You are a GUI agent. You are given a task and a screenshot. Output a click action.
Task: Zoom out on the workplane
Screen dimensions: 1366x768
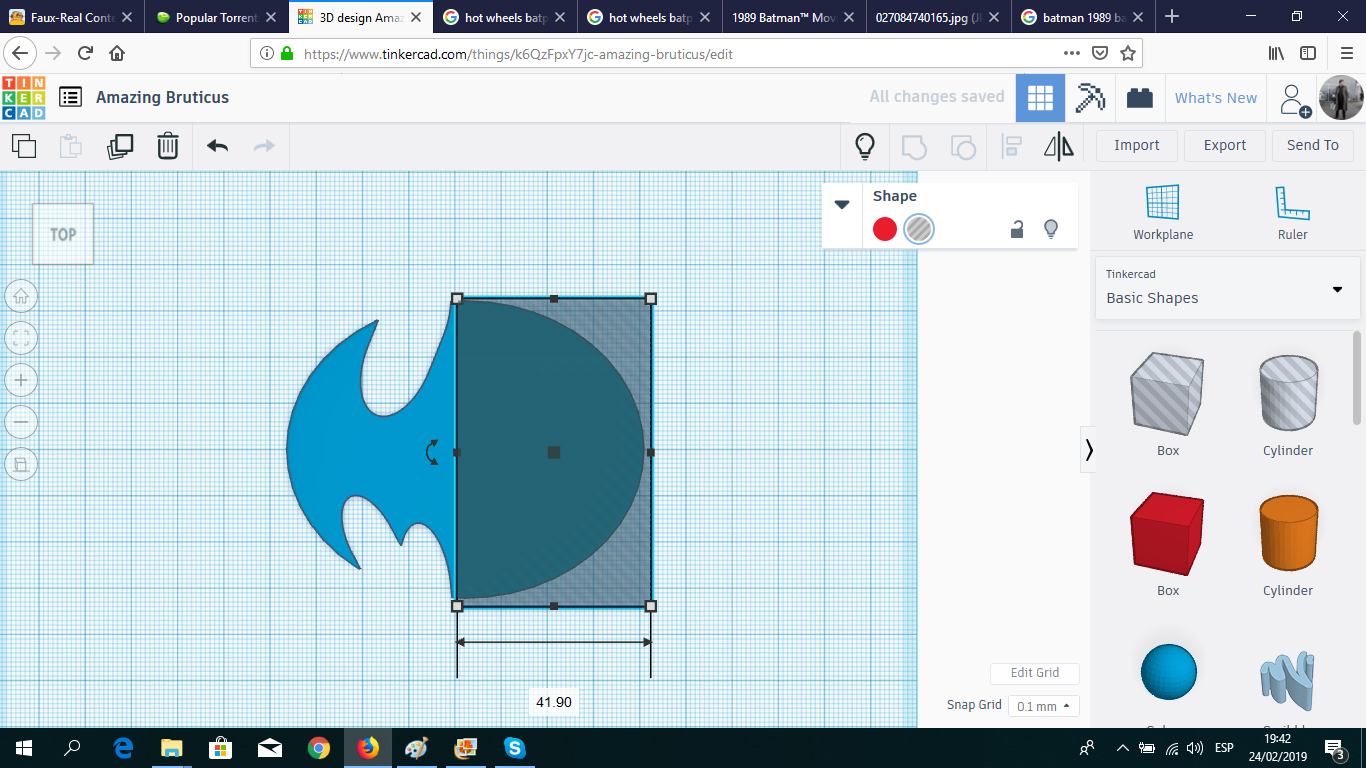point(21,422)
